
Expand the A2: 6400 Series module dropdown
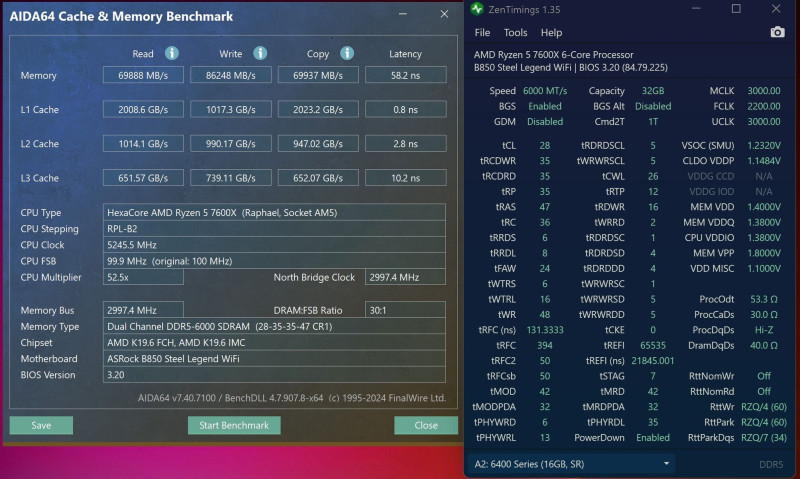571,464
